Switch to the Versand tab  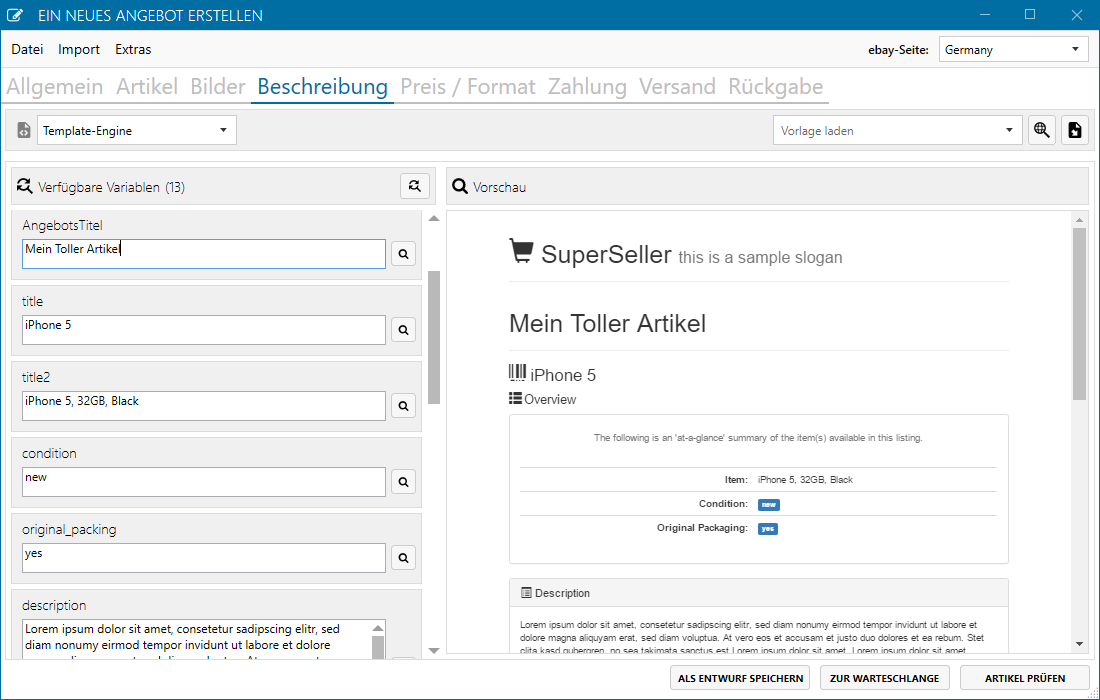[677, 86]
